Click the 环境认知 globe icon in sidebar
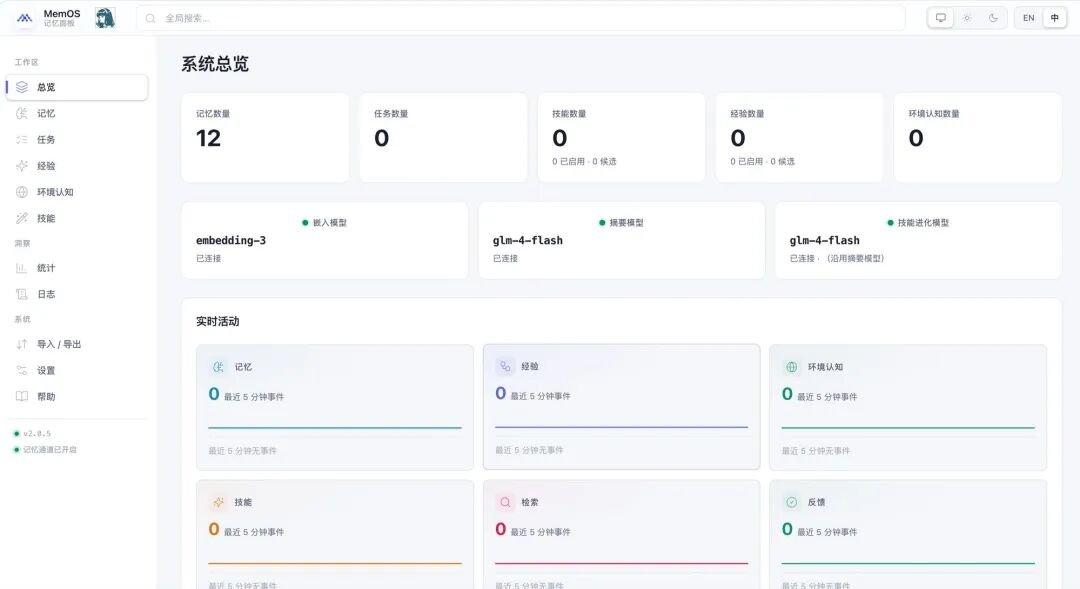 [22, 192]
